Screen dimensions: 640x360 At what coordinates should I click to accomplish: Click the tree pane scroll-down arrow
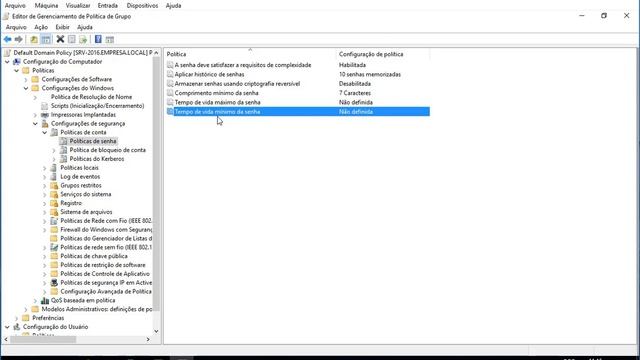[156, 331]
